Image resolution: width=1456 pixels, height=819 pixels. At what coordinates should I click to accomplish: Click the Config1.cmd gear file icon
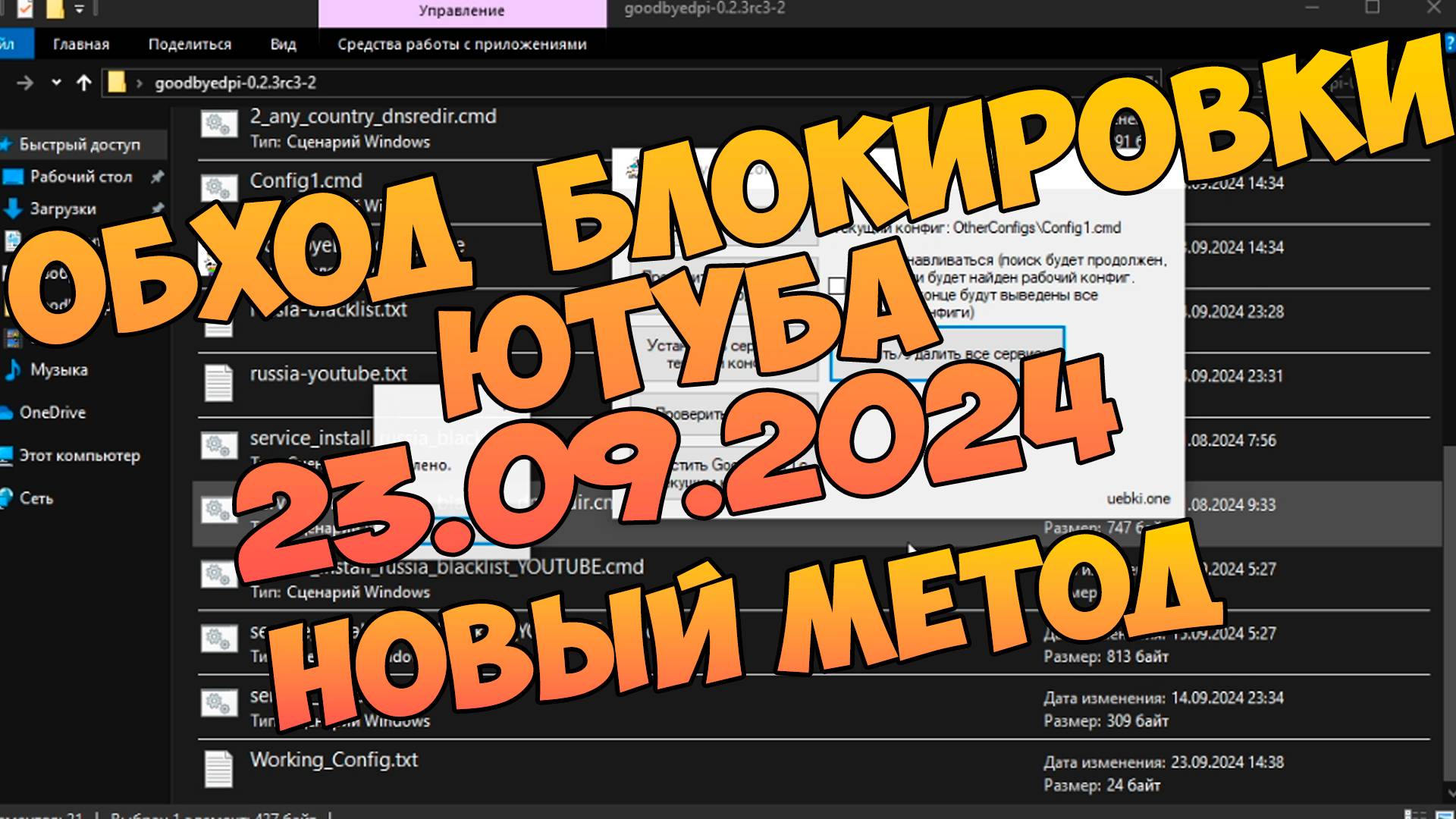point(218,188)
